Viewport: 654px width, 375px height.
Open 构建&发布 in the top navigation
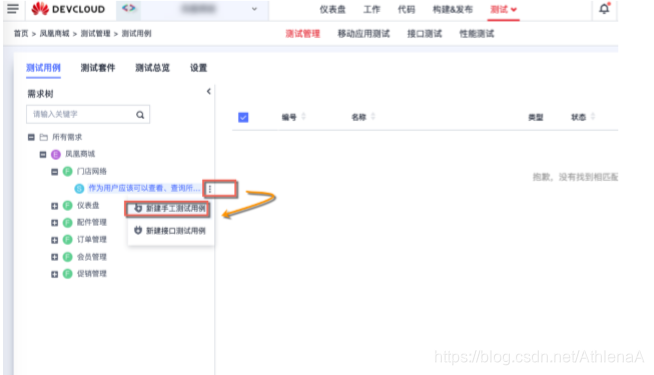(x=453, y=9)
